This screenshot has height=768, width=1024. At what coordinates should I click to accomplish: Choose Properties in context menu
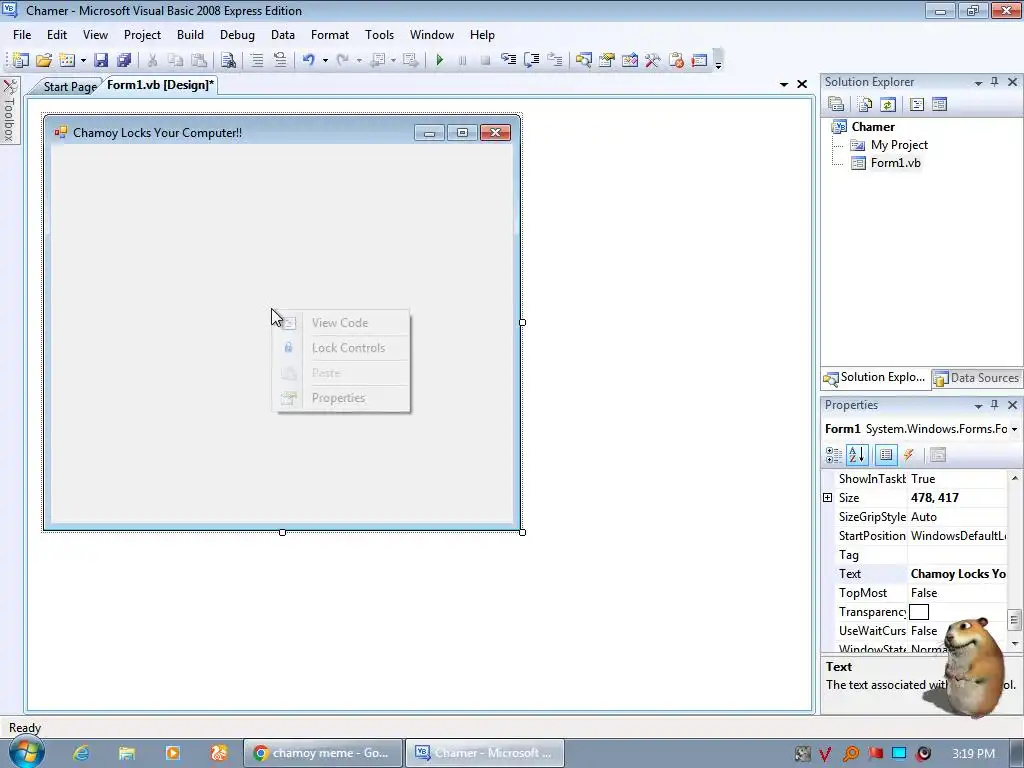(338, 398)
